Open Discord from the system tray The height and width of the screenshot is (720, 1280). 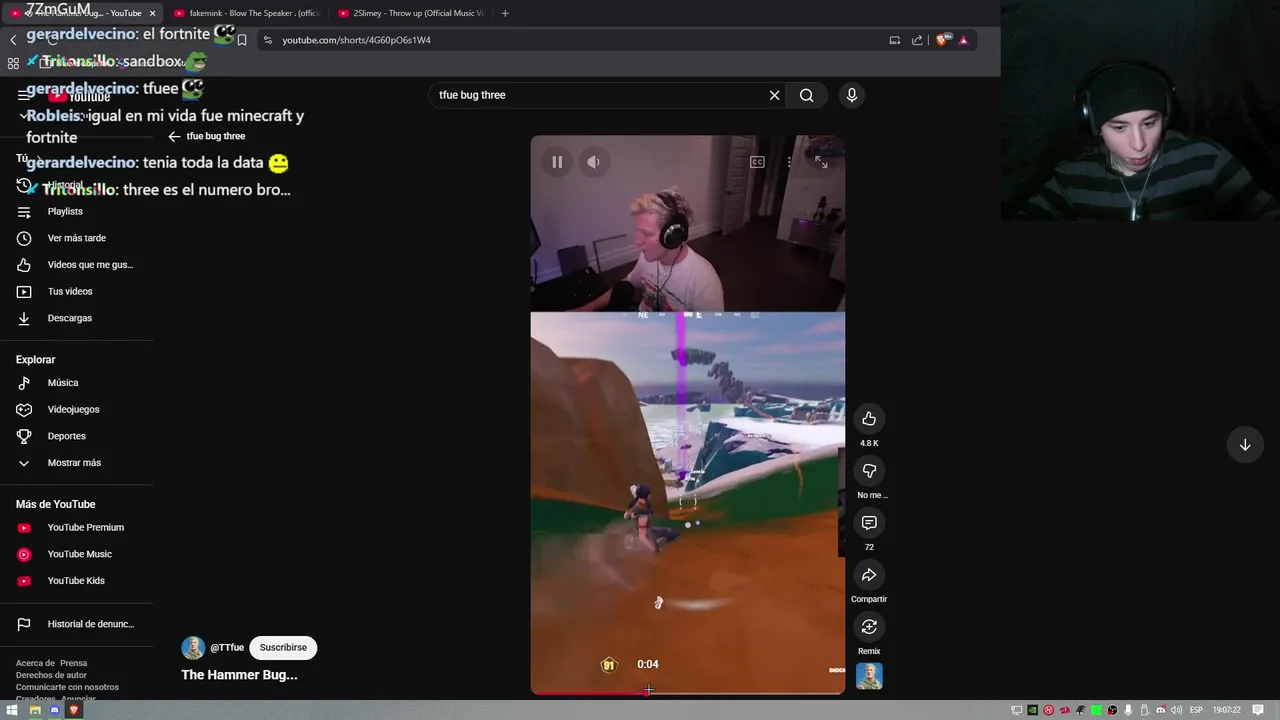pyautogui.click(x=1161, y=710)
